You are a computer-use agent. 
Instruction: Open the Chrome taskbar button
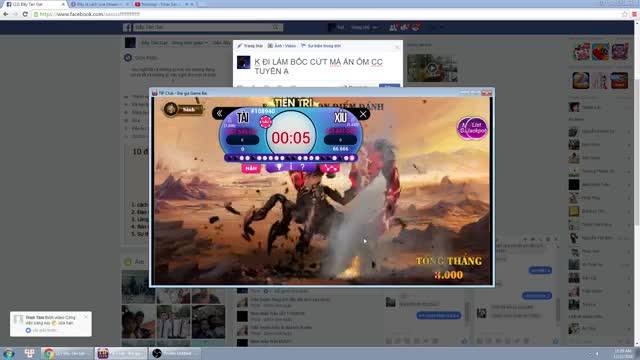[66, 353]
